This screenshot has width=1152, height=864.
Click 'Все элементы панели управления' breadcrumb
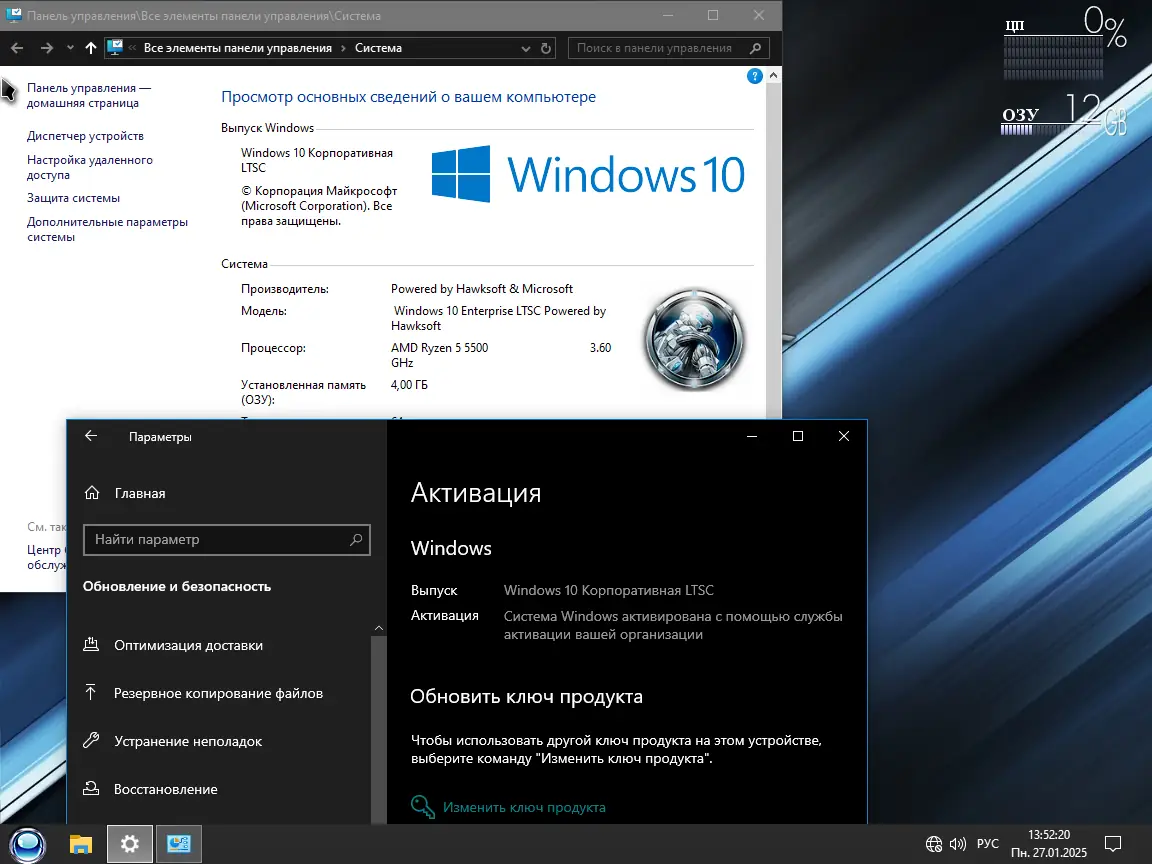[x=237, y=48]
